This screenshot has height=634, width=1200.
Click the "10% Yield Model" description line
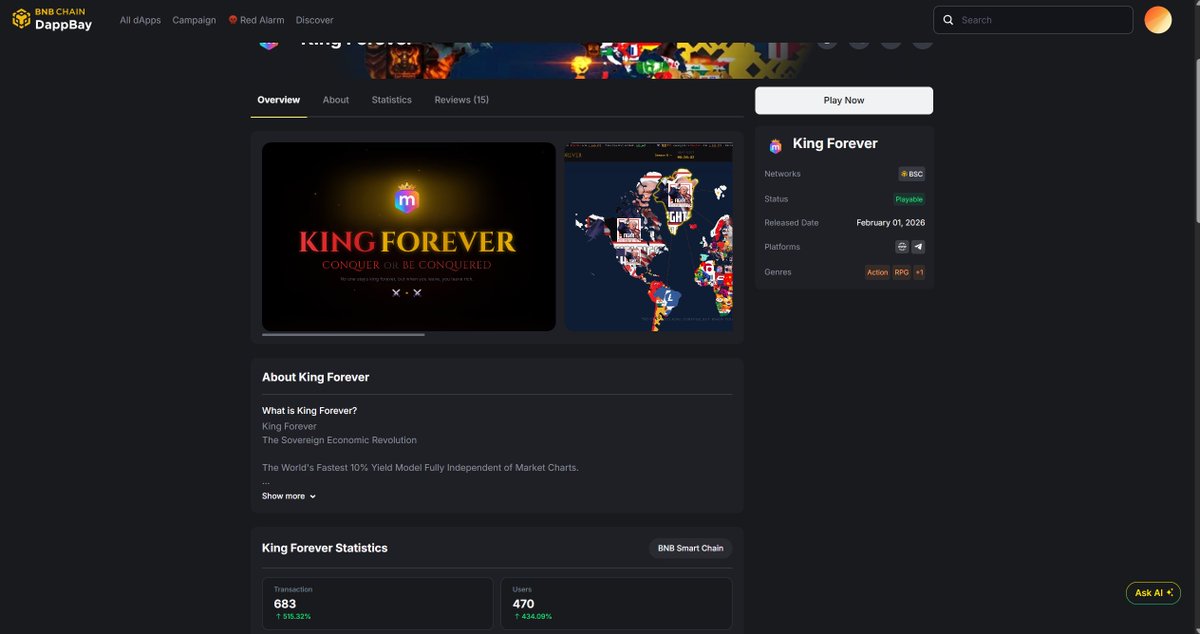420,468
